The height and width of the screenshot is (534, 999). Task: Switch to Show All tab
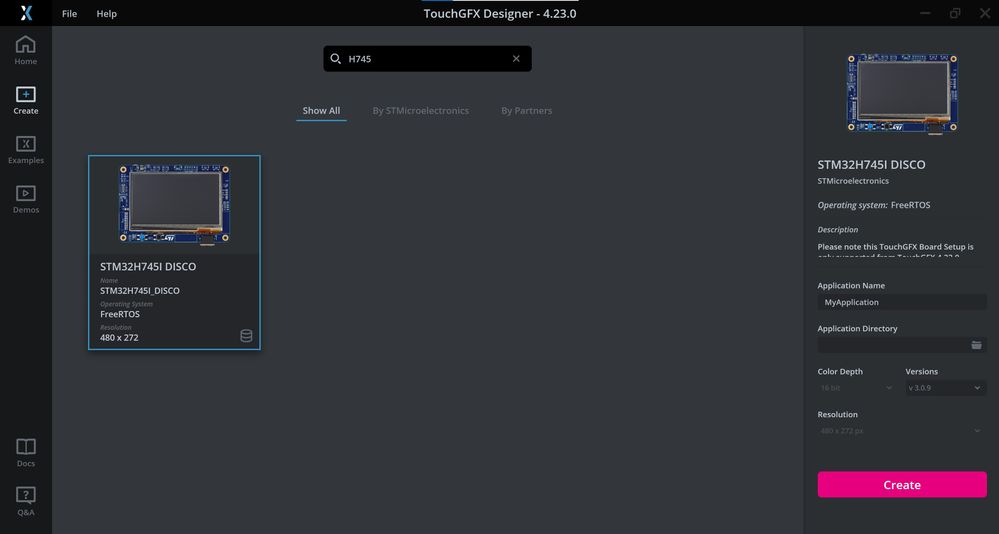[x=321, y=110]
